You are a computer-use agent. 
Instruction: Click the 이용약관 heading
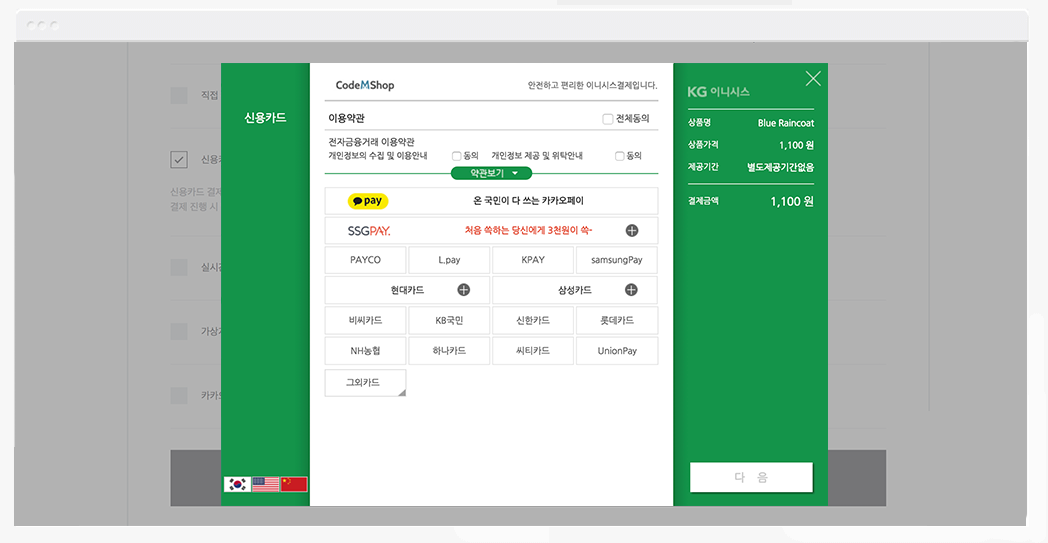pos(346,118)
